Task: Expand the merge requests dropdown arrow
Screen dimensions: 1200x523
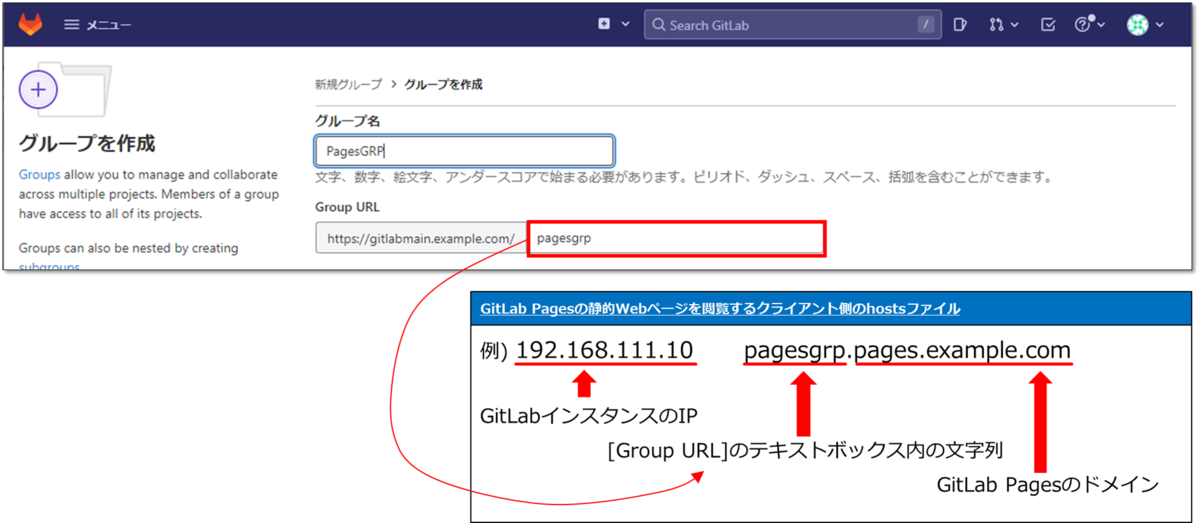Action: coord(1013,25)
